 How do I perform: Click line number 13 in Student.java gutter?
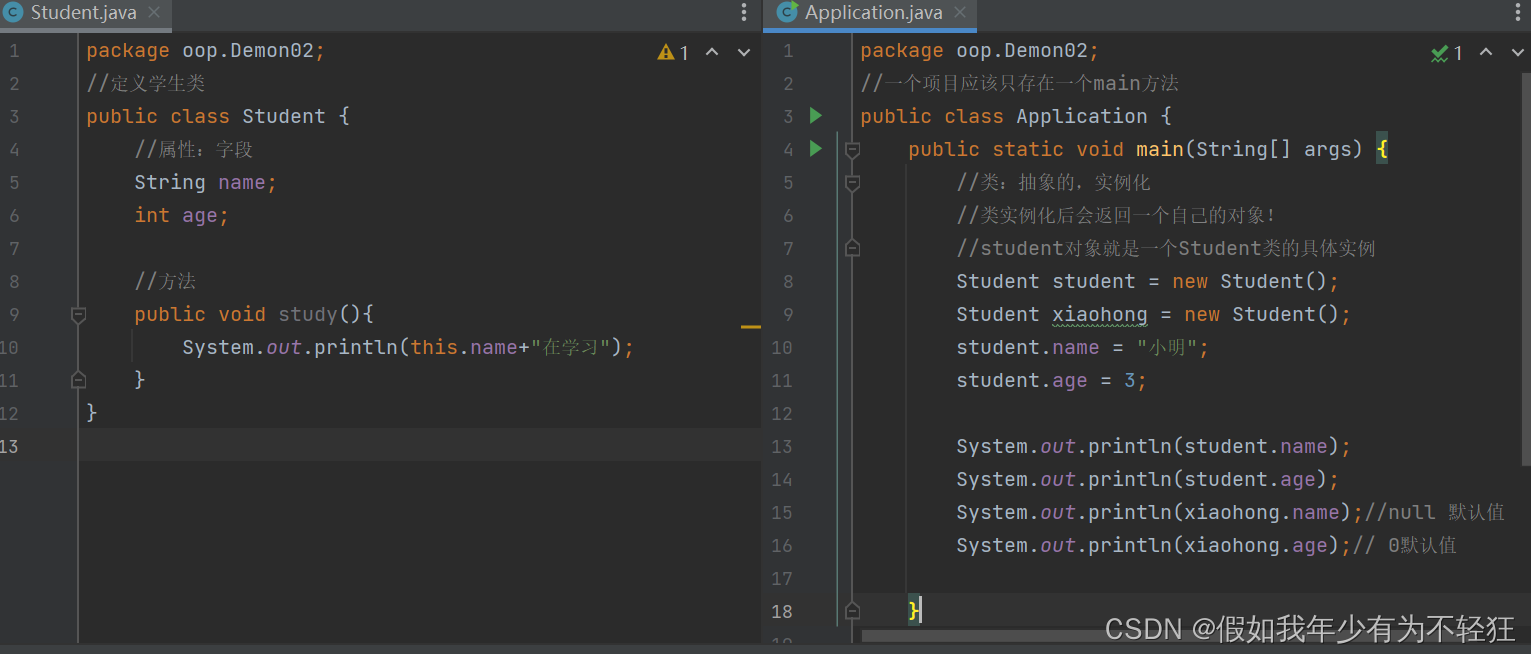click(x=10, y=446)
